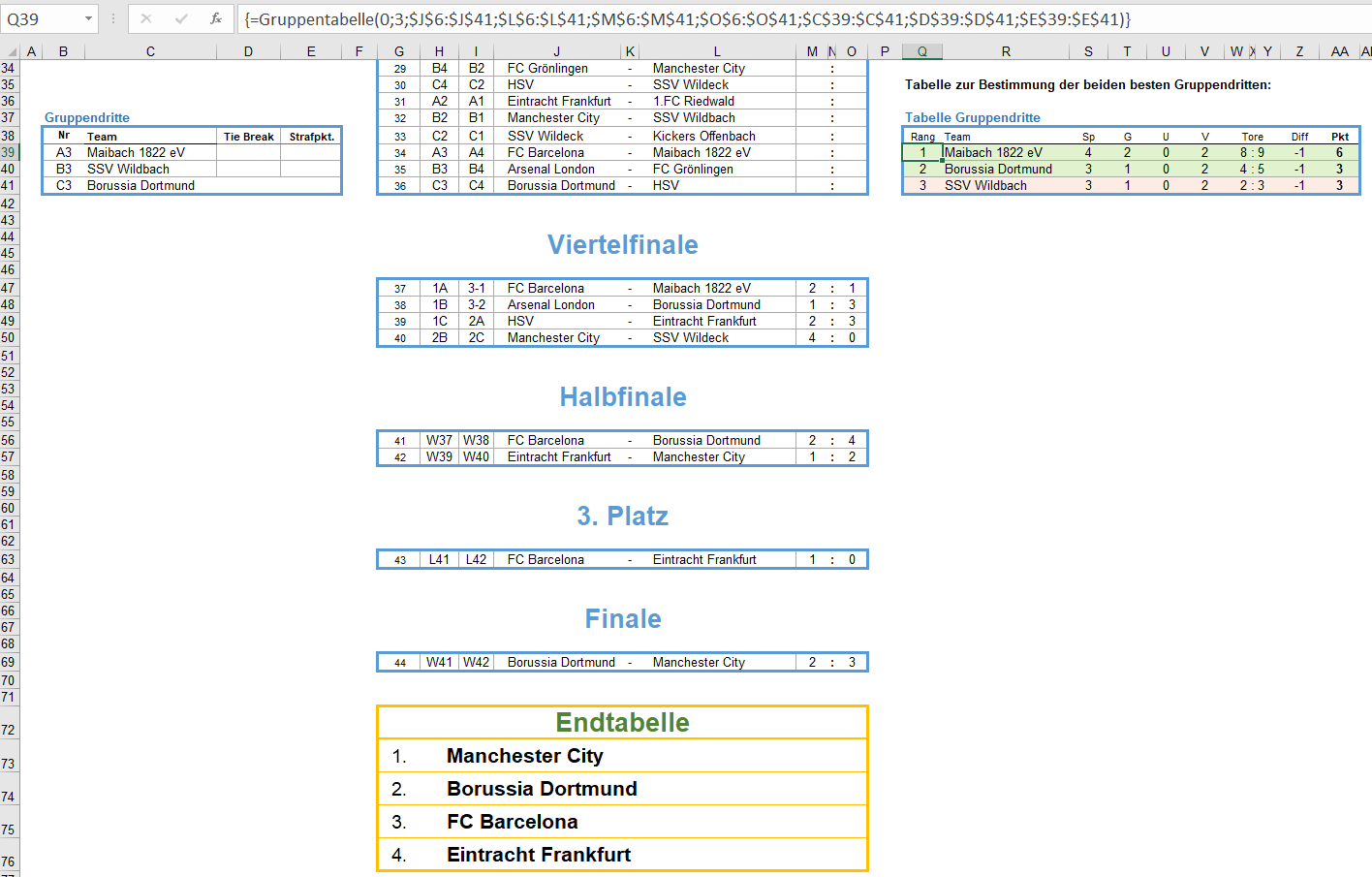
Task: Click the 'Finale' heading
Action: pyautogui.click(x=623, y=618)
